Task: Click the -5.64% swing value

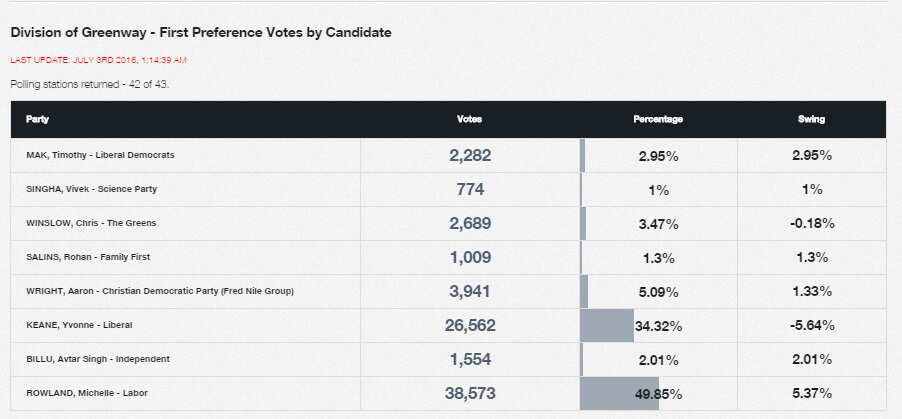Action: pyautogui.click(x=811, y=325)
